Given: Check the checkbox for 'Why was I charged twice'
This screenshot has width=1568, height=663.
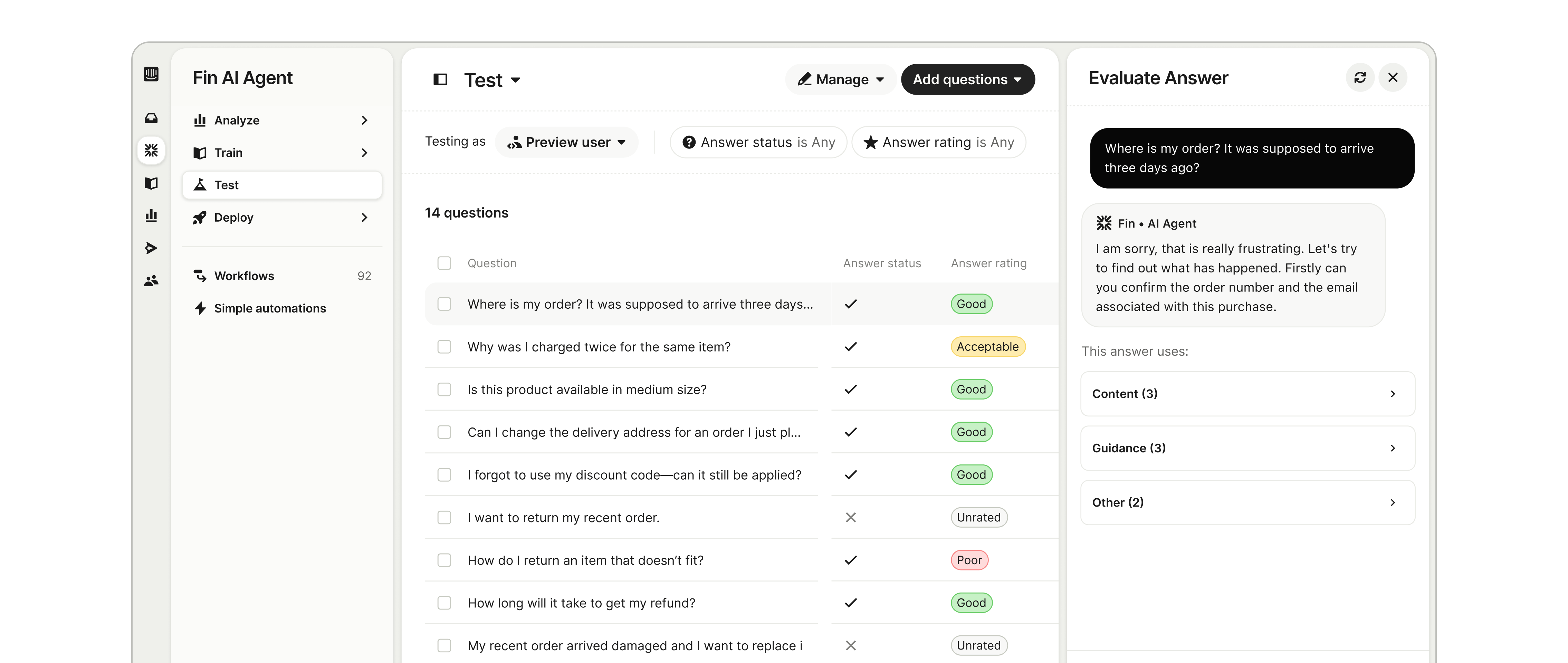Looking at the screenshot, I should [x=444, y=346].
